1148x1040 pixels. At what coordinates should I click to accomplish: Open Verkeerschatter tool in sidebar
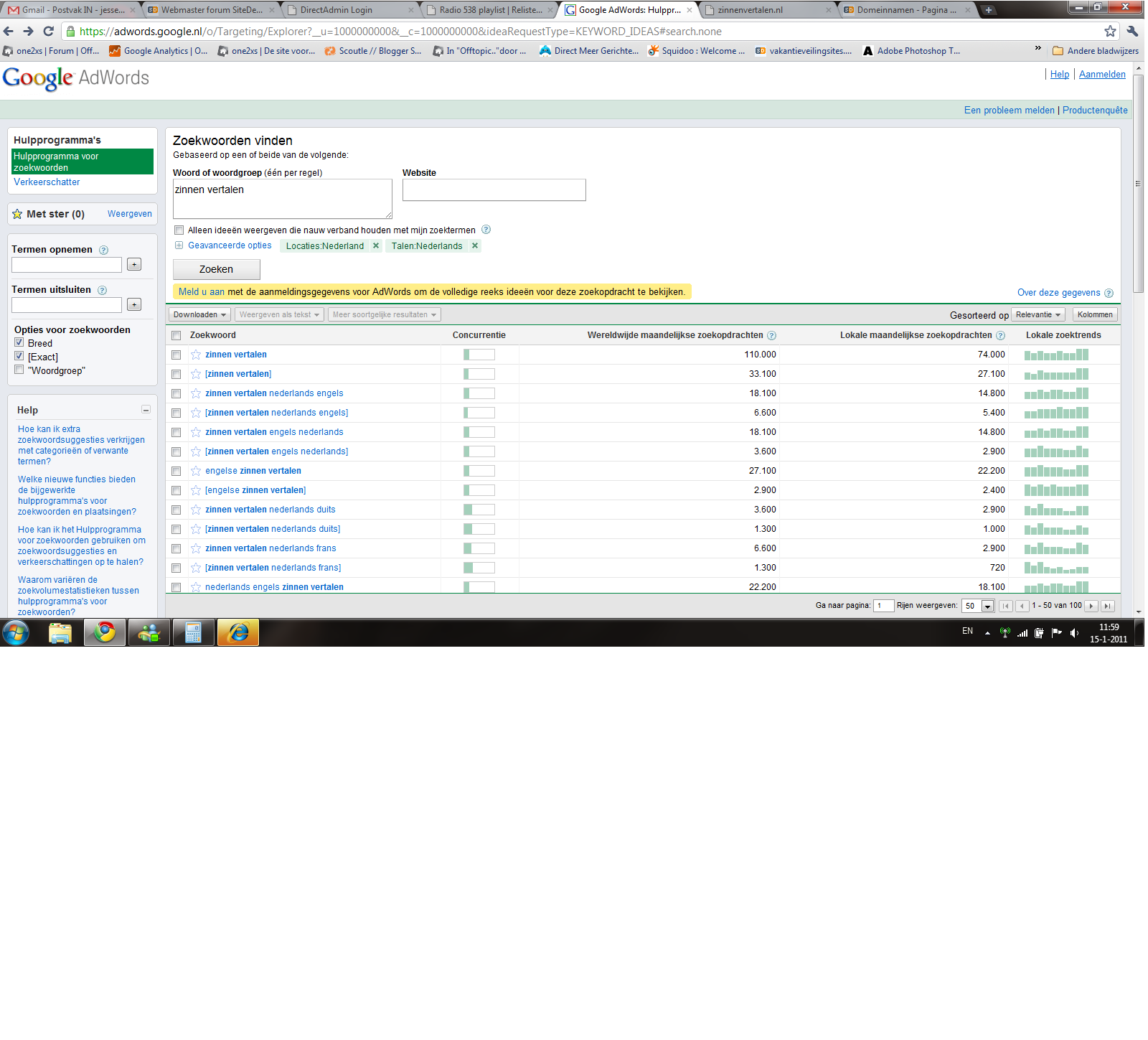[47, 182]
